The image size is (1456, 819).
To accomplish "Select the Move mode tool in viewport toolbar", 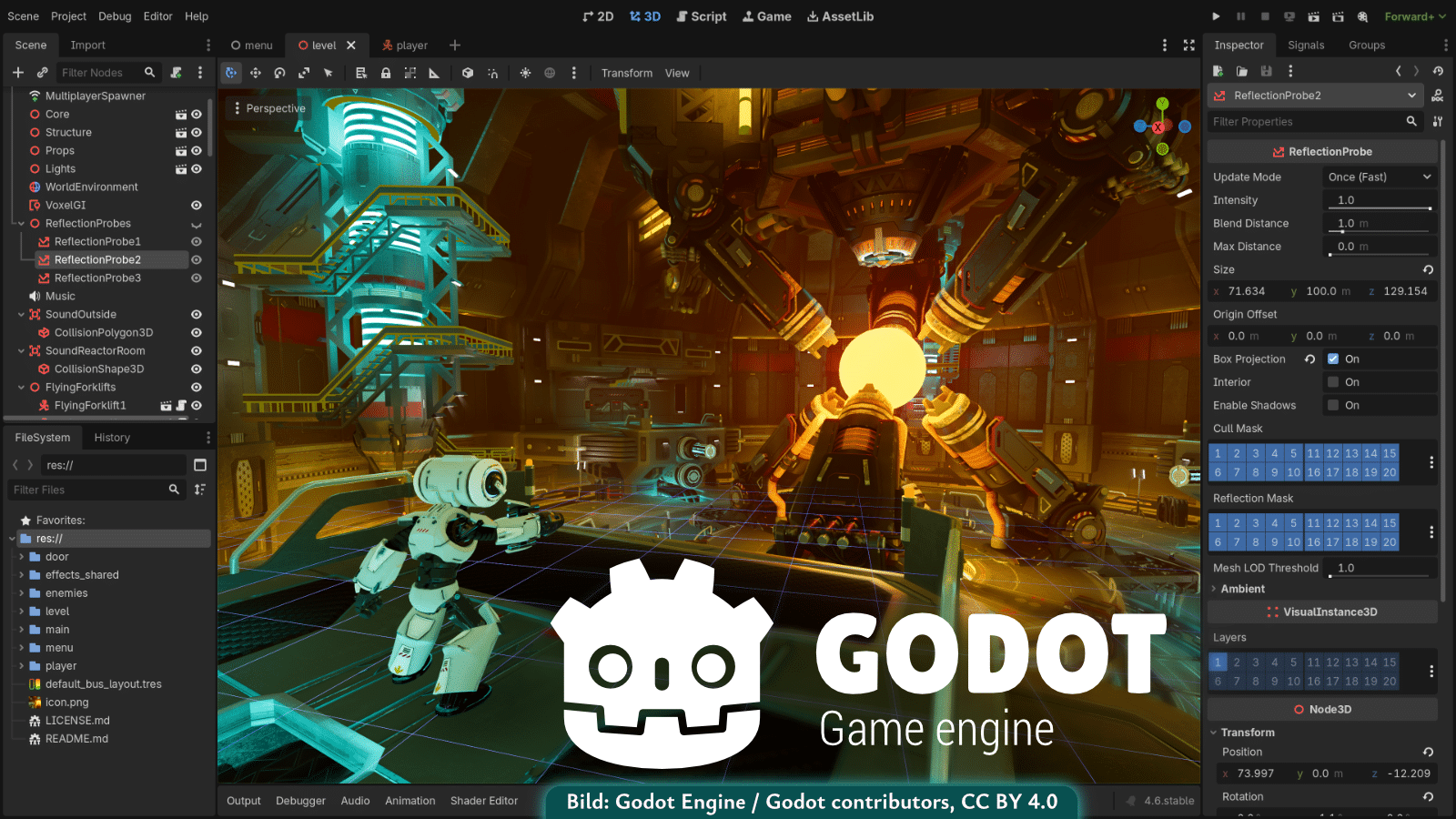I will 256,73.
